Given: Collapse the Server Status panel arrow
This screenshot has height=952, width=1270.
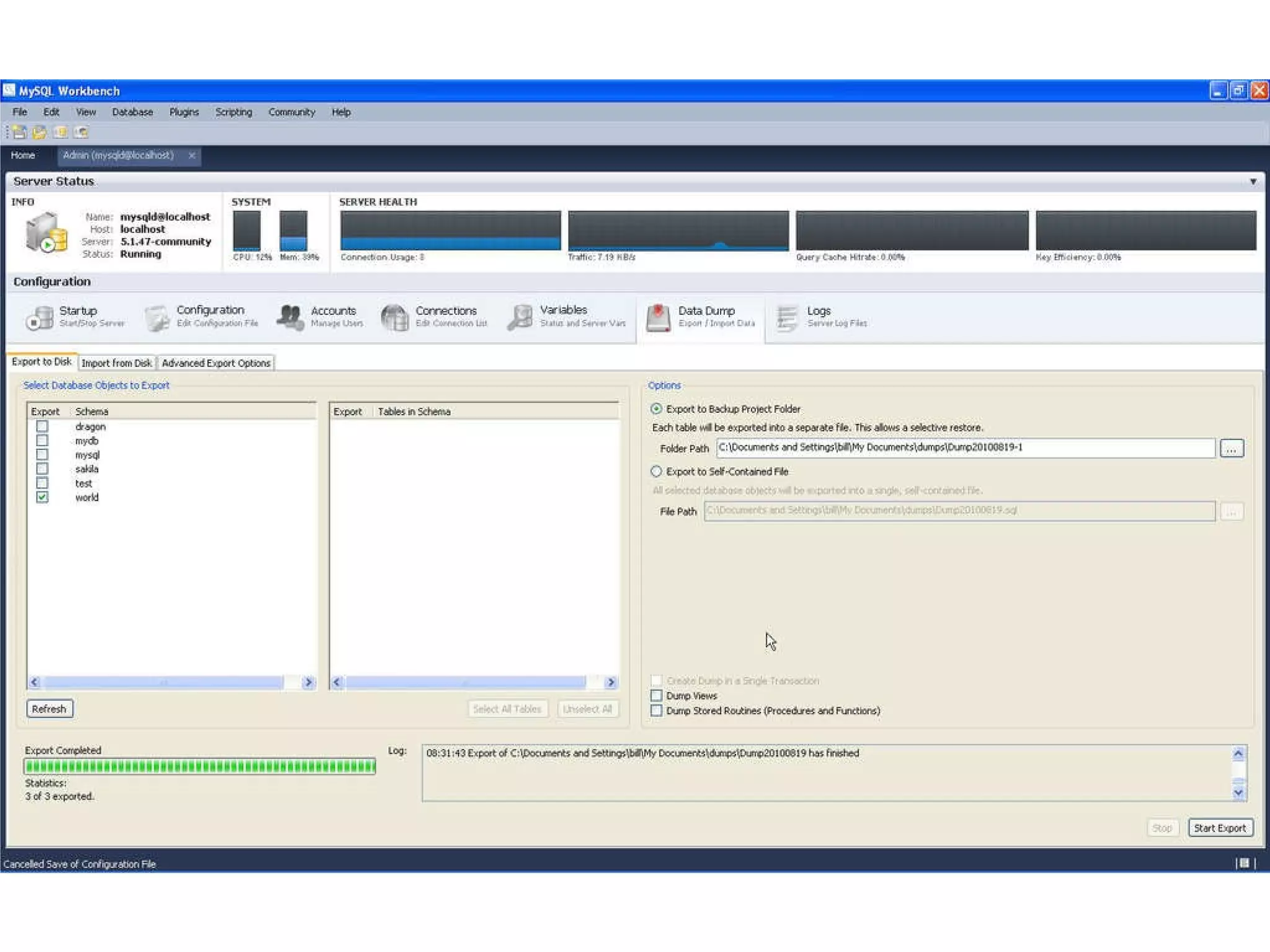Looking at the screenshot, I should point(1253,182).
